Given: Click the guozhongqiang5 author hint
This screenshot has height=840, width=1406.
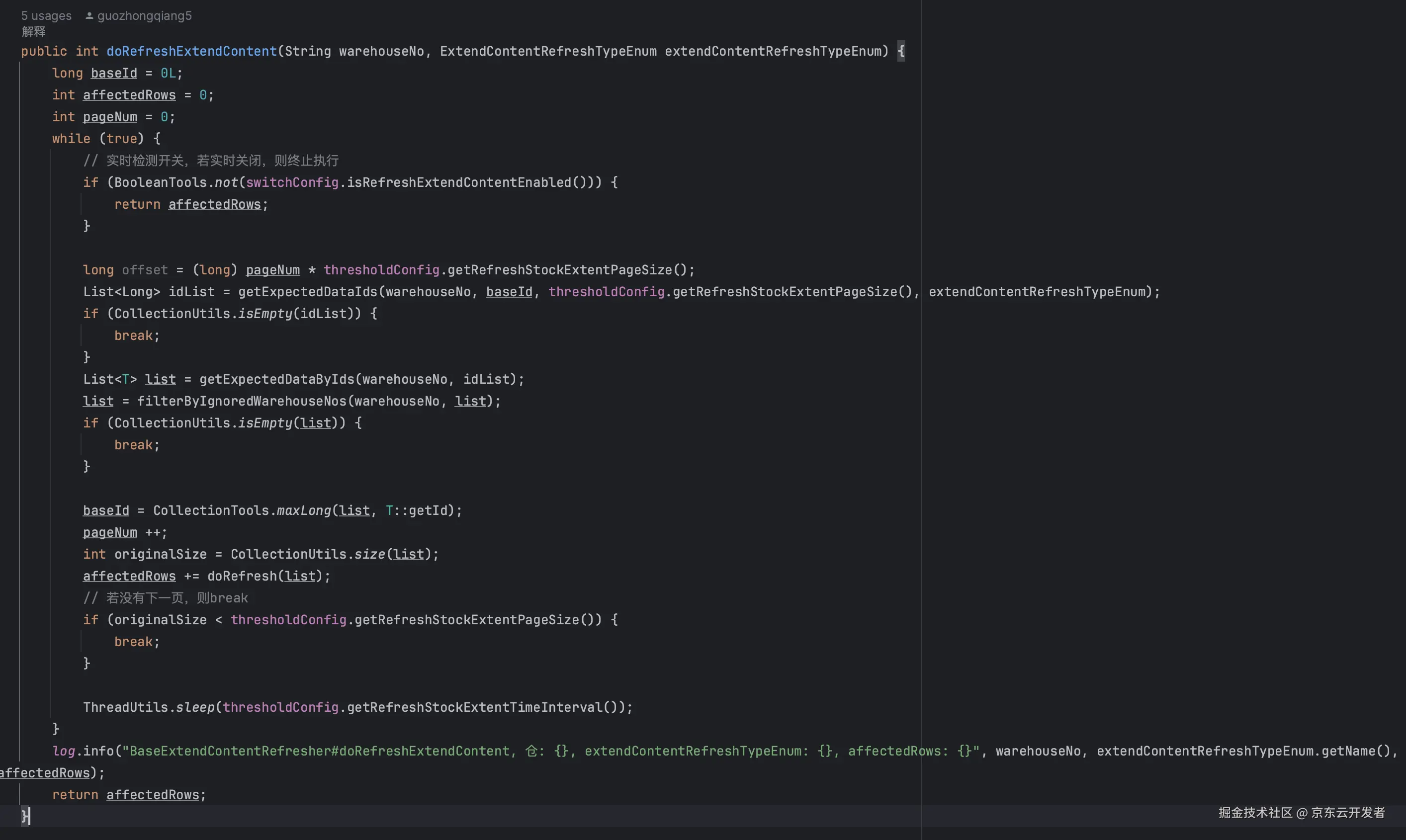Looking at the screenshot, I should click(x=144, y=16).
